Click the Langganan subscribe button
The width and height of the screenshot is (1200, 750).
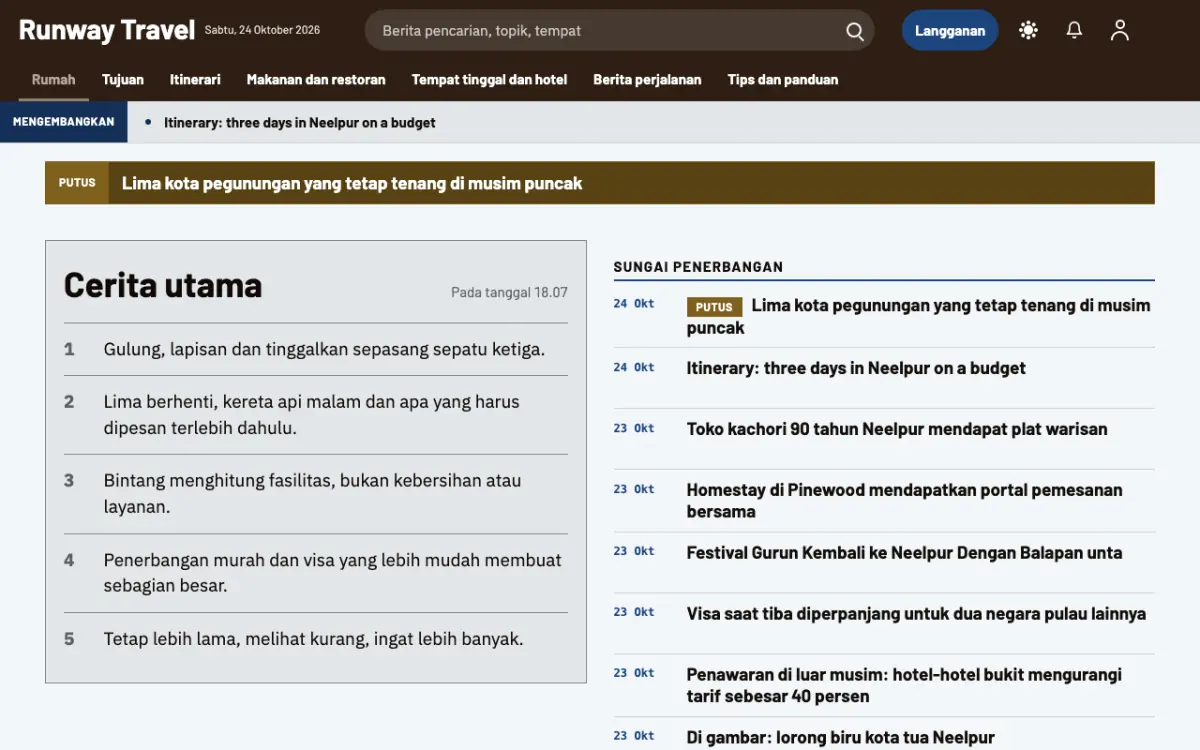[950, 31]
